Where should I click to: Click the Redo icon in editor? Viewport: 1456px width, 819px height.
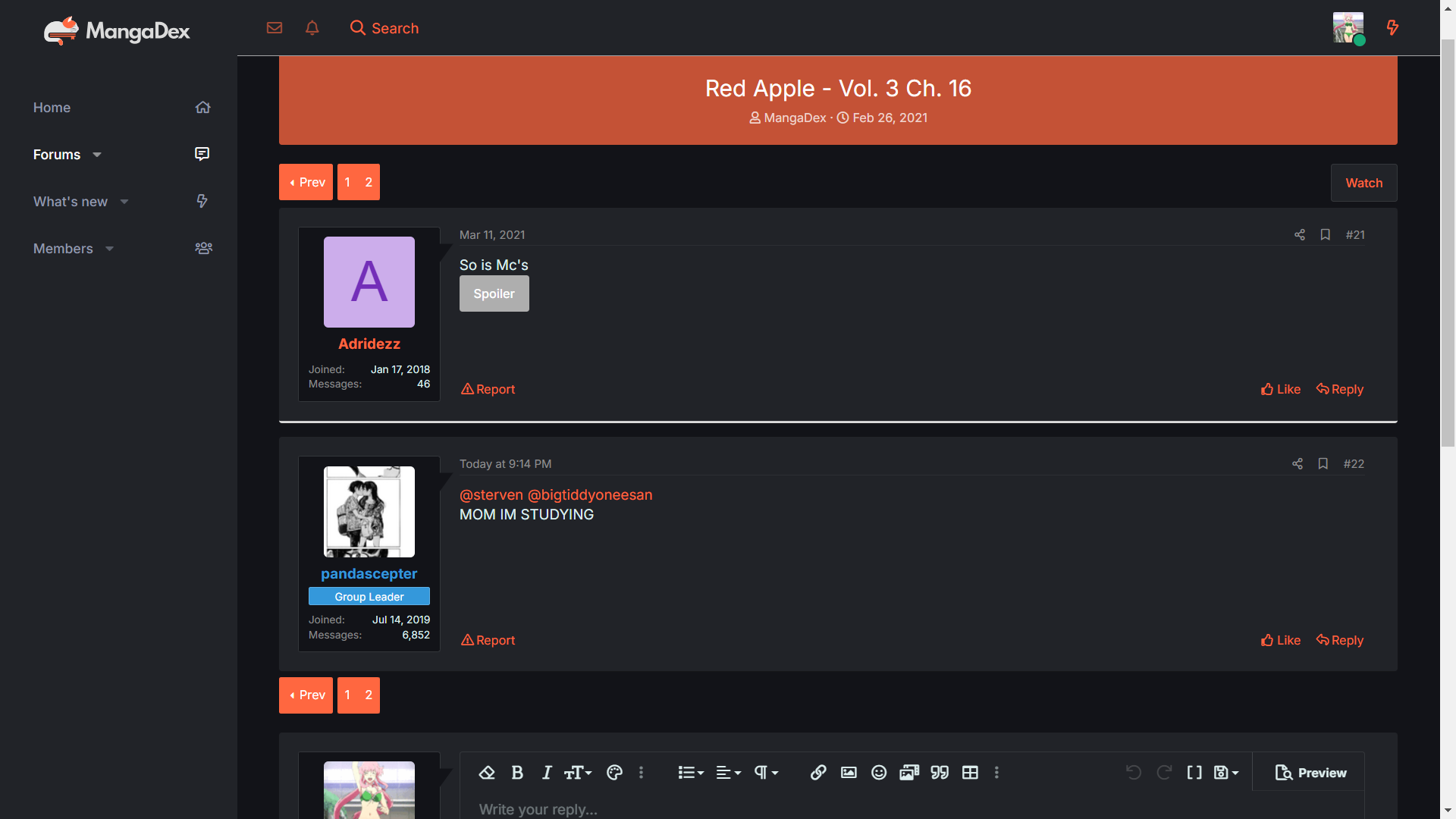(1164, 773)
